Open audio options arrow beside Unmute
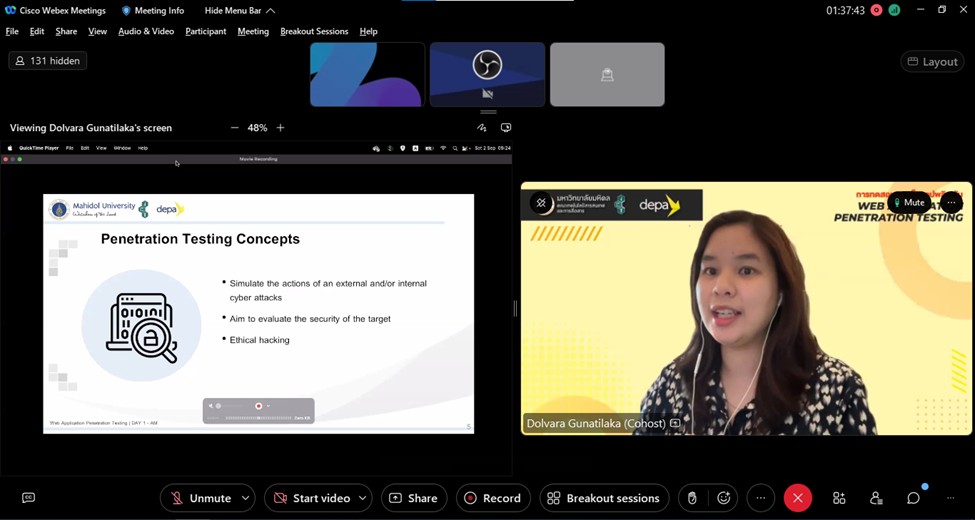This screenshot has height=520, width=975. pos(245,498)
